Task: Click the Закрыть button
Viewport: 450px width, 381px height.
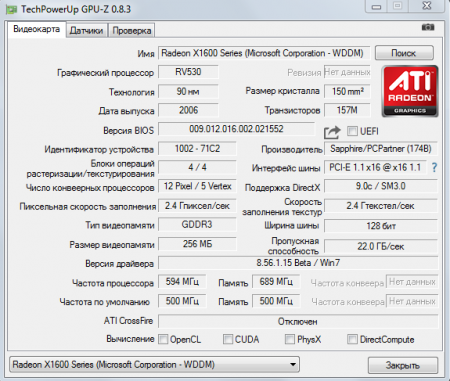Action: [x=403, y=365]
